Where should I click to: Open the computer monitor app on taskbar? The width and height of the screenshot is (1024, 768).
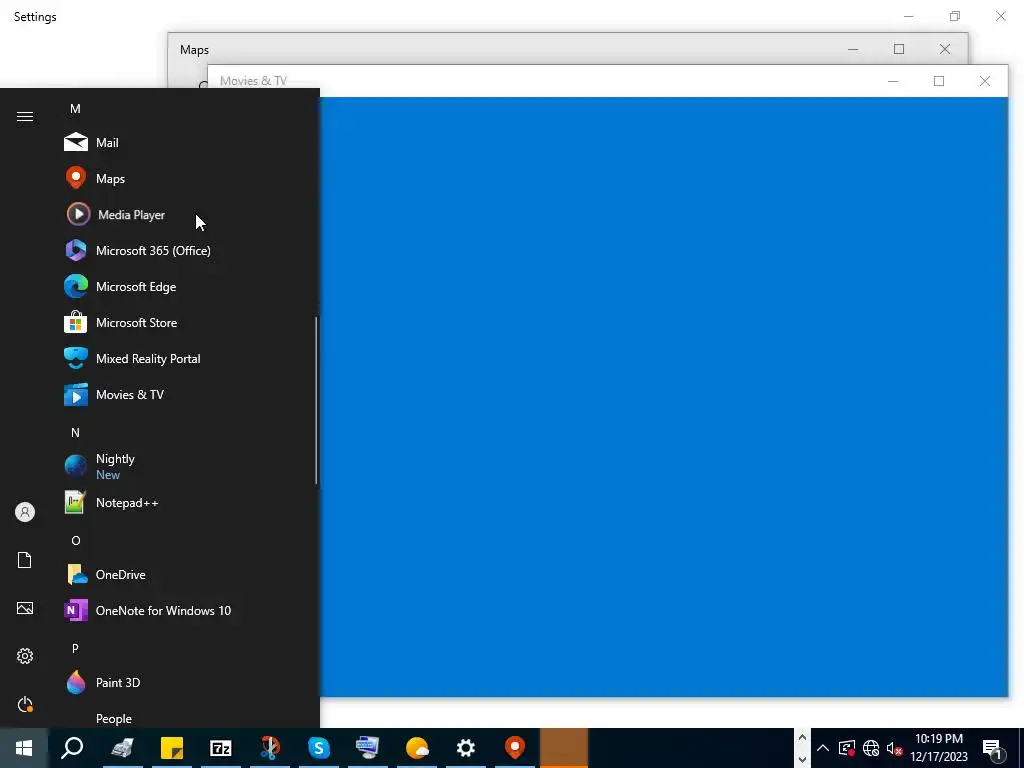368,748
